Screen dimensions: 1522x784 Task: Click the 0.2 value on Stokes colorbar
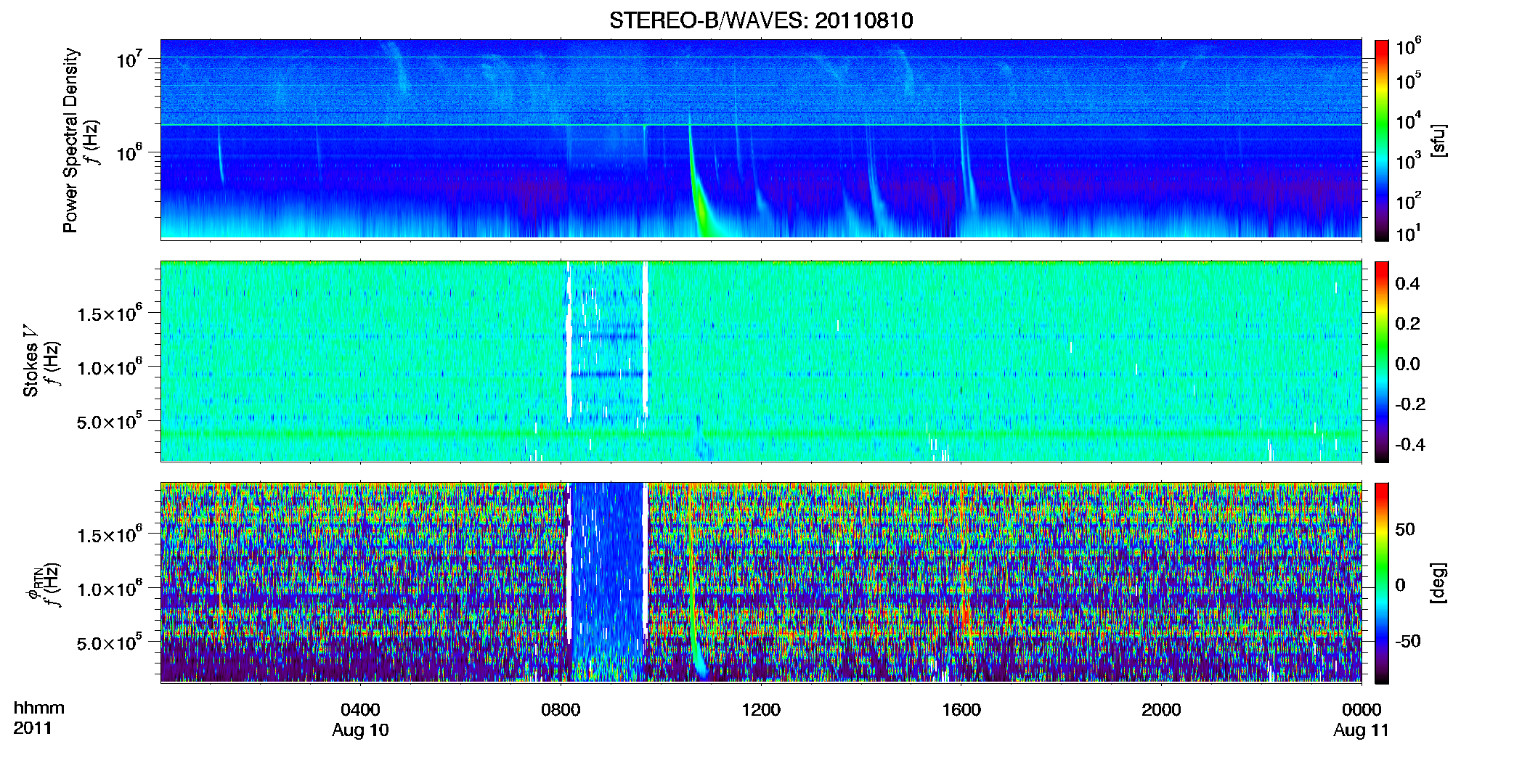(x=1407, y=324)
